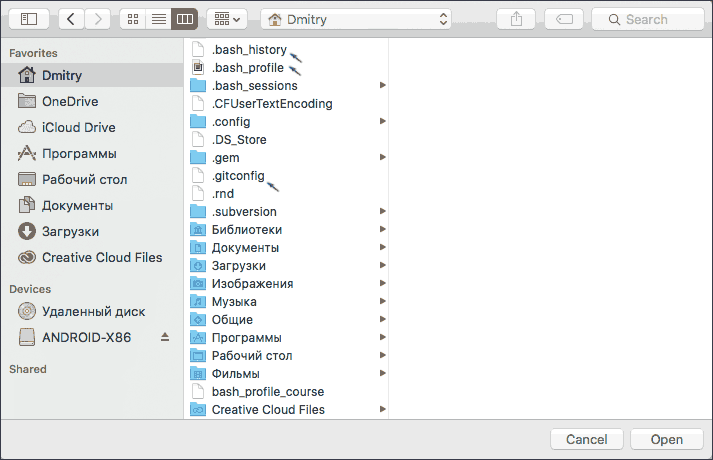Switch to icon view mode
This screenshot has height=460, width=713.
coord(133,19)
